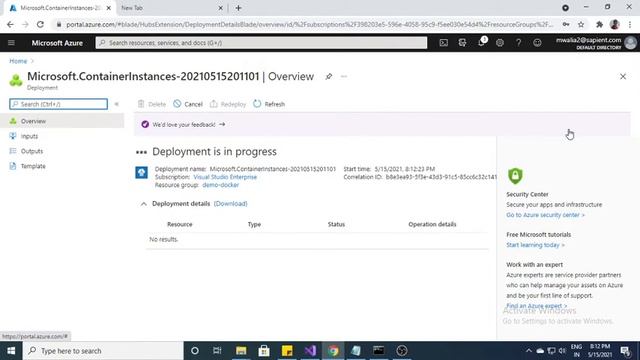
Task: Open a new browser tab with plus
Action: [x=238, y=8]
